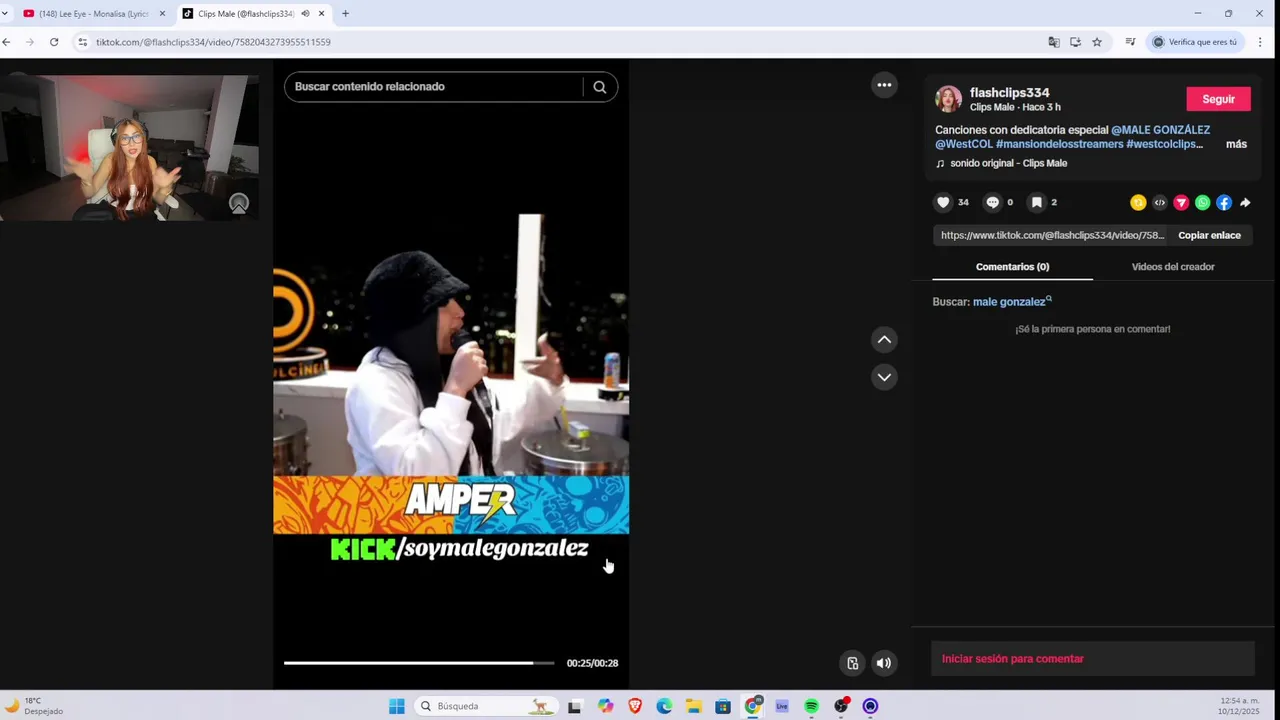Screen dimensions: 1280x720
Task: Open the three-dot video options menu
Action: (884, 85)
